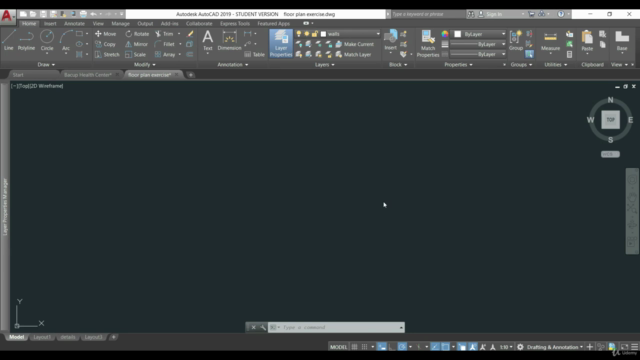
Task: Click the Plot printer icon in quick access
Action: (x=83, y=14)
